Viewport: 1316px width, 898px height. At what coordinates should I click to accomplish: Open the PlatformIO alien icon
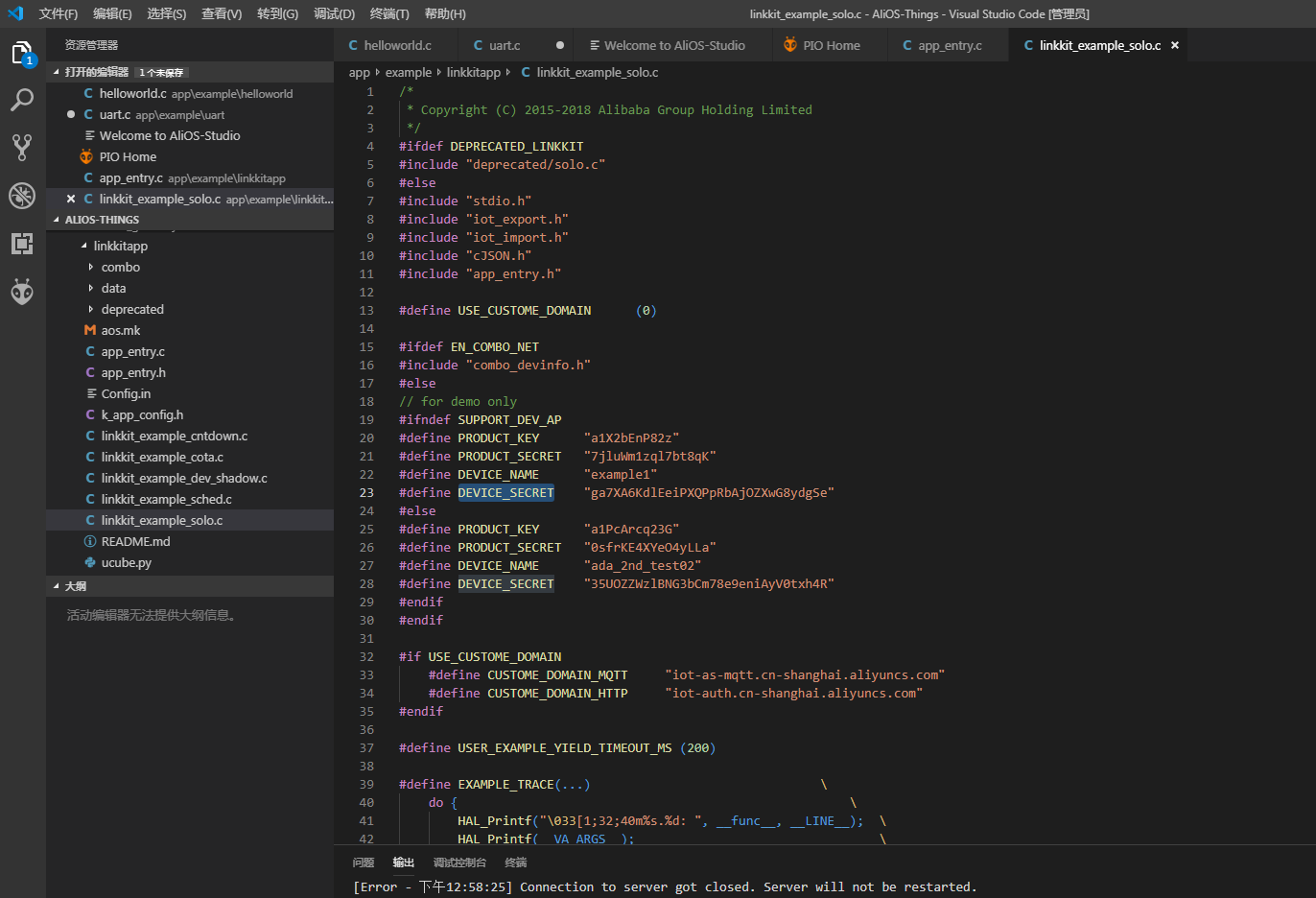pyautogui.click(x=22, y=292)
